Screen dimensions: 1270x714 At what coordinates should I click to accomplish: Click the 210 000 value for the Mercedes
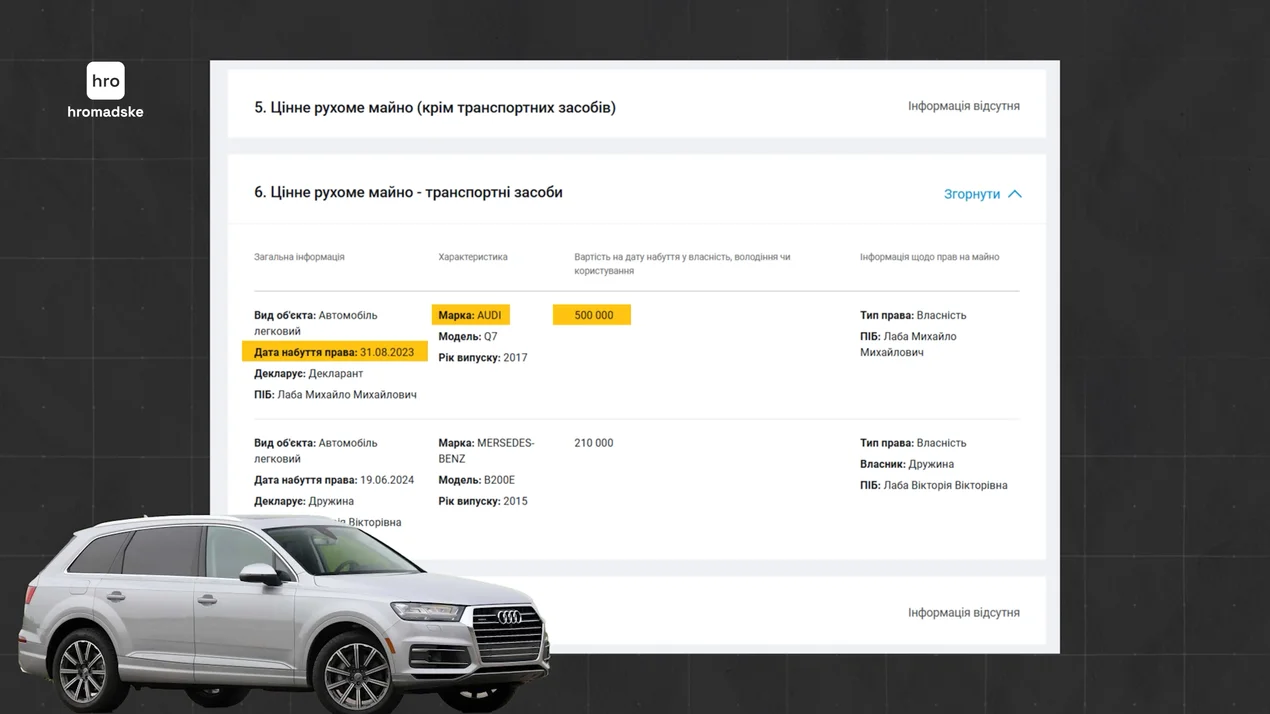click(593, 443)
